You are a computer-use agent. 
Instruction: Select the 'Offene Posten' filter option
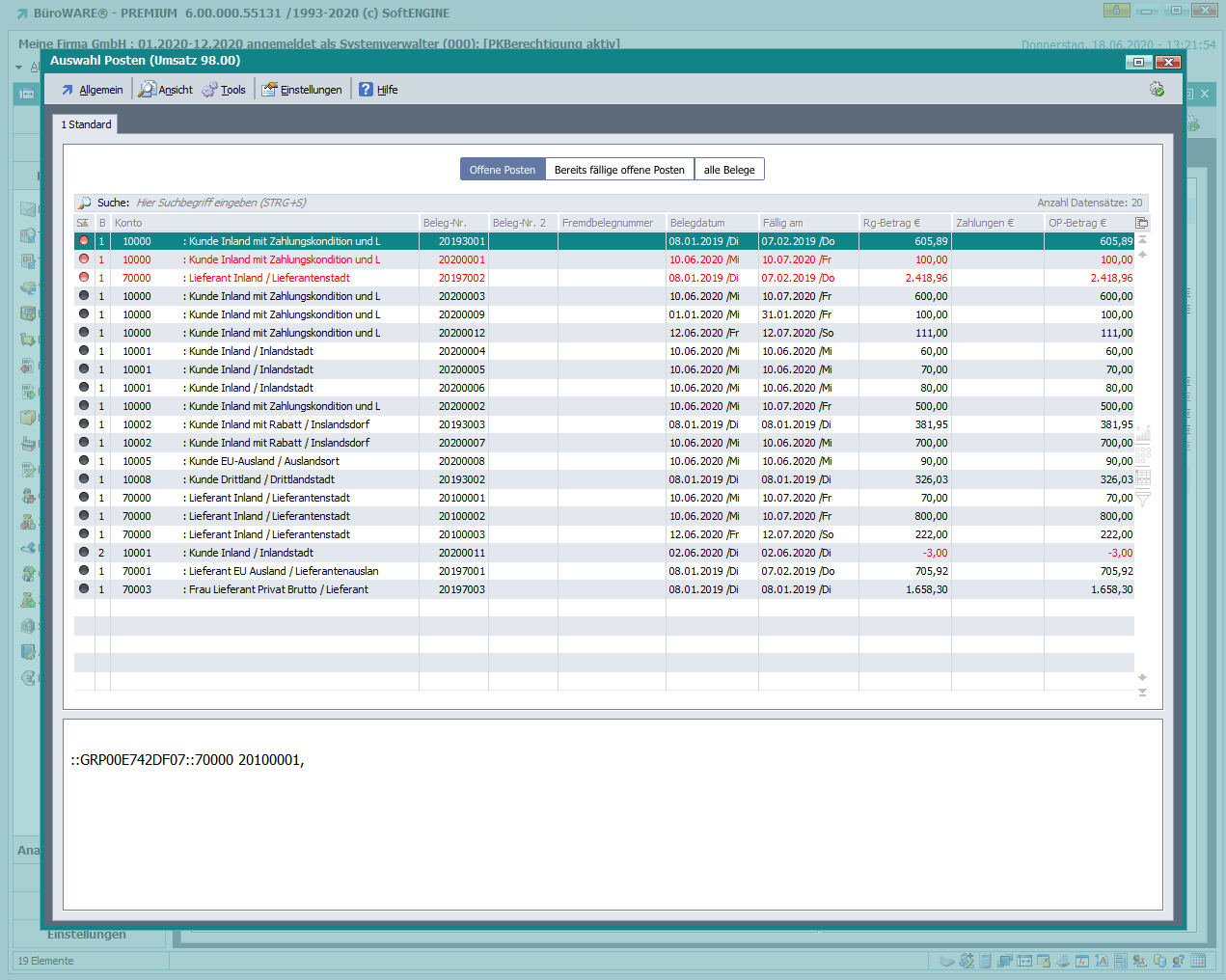pos(503,170)
